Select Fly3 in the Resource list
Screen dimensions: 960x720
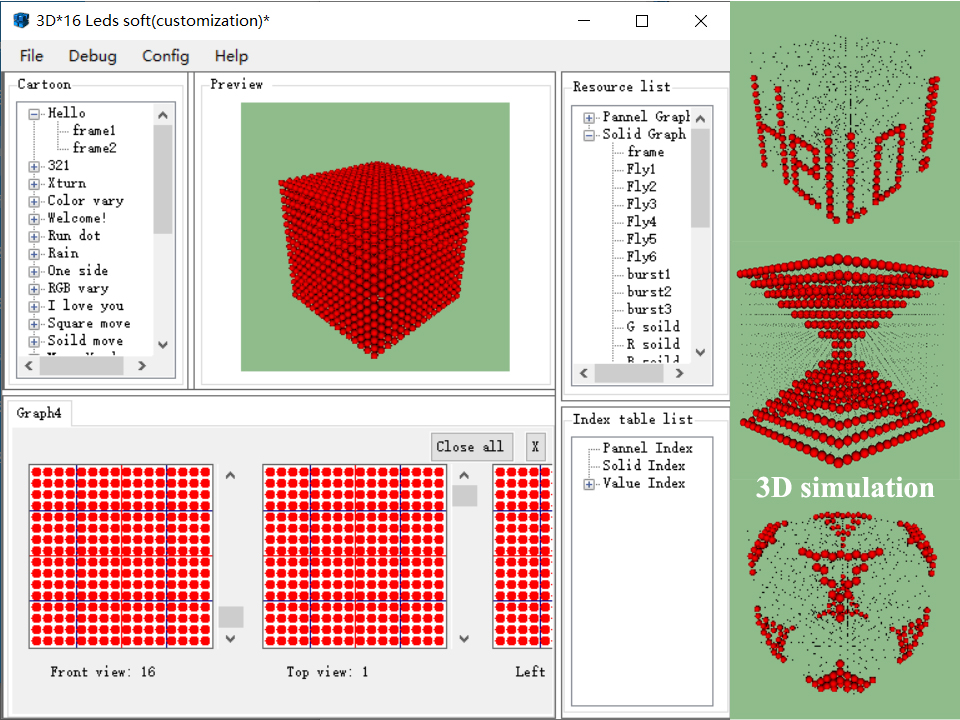641,204
